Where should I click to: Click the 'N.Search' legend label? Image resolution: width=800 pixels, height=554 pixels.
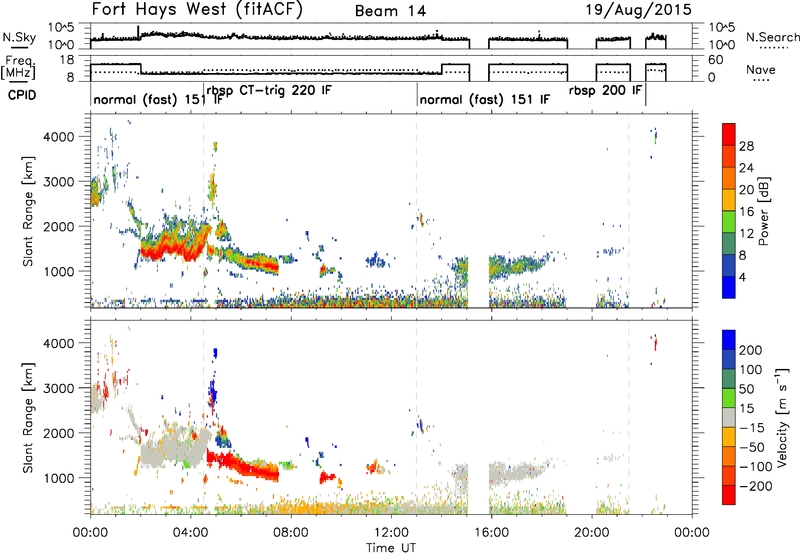pyautogui.click(x=773, y=37)
